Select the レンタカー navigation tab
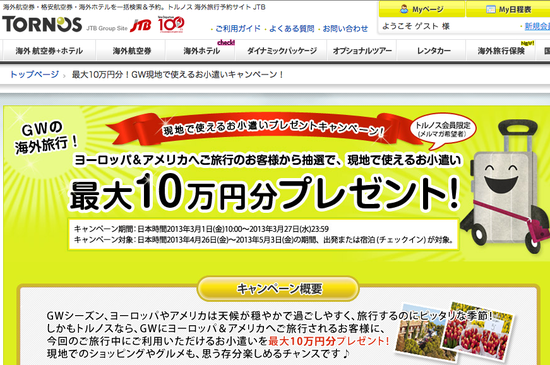550x365 pixels. click(x=433, y=50)
